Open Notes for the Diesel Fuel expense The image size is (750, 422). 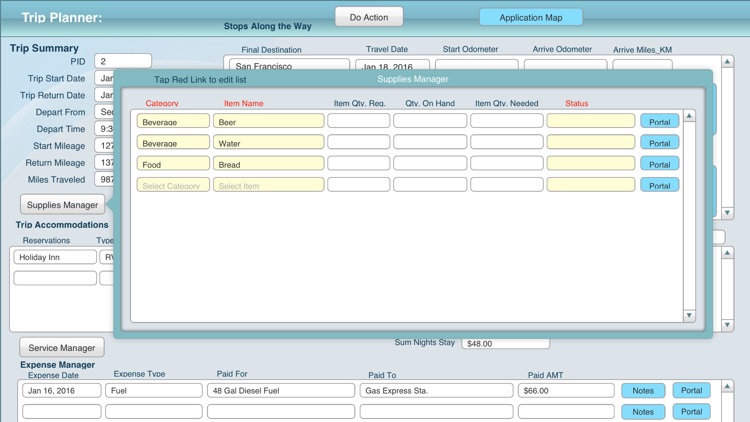point(642,391)
